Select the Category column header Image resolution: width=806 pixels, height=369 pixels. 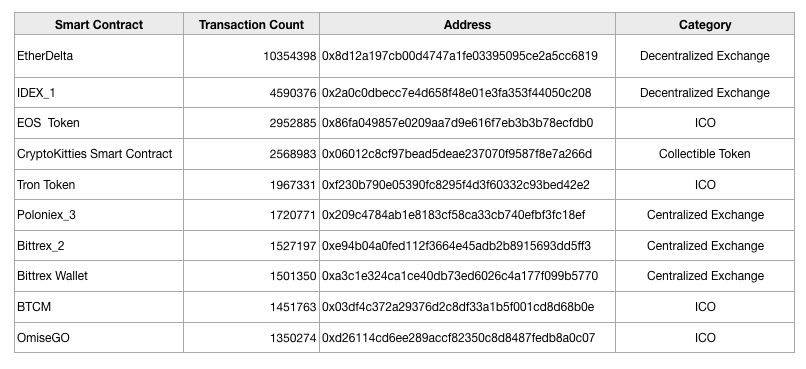coord(705,25)
